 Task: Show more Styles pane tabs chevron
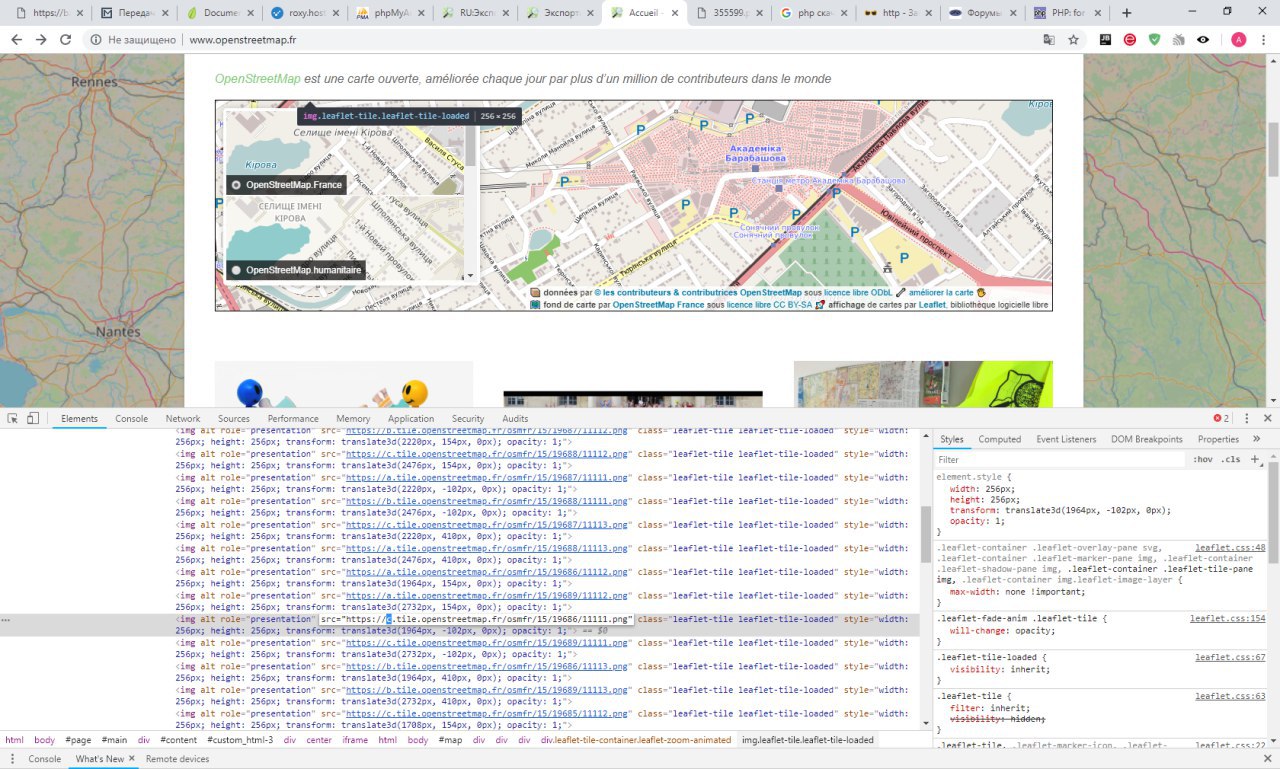pos(1257,439)
